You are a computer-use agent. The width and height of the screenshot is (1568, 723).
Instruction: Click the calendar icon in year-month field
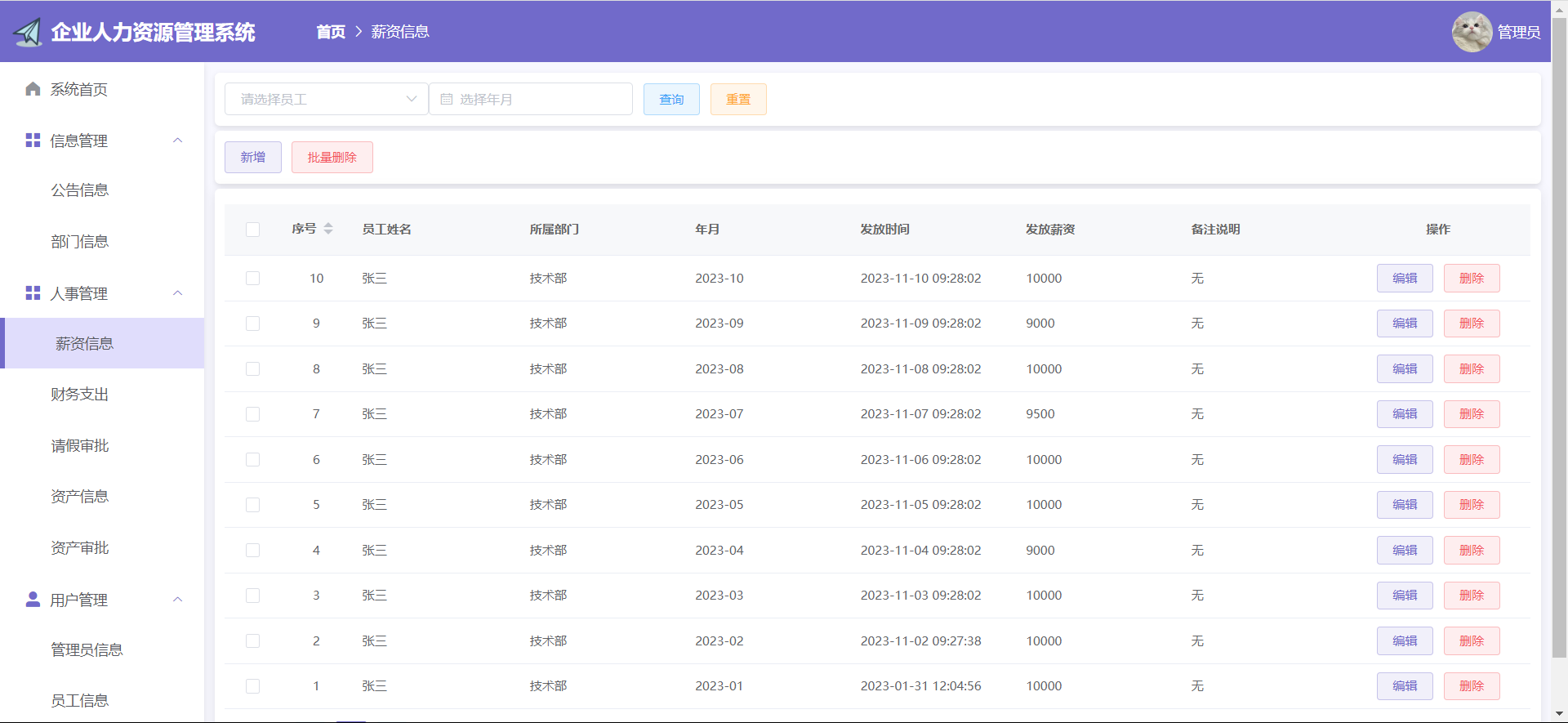(x=447, y=100)
